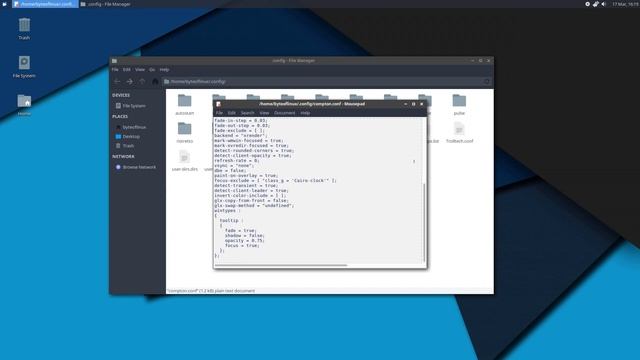Viewport: 640px width, 360px height.
Task: Click the network icon in the system tray
Action: pyautogui.click(x=596, y=4)
